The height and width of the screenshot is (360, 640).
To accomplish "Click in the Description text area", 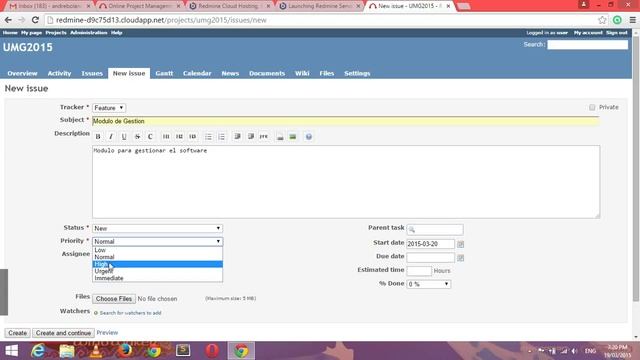I will coord(346,182).
